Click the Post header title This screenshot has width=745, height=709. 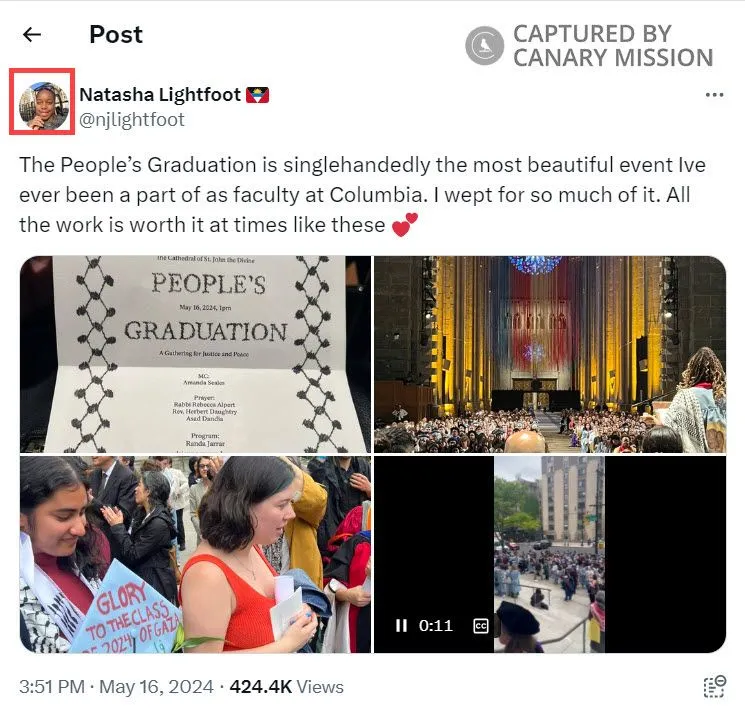click(116, 34)
